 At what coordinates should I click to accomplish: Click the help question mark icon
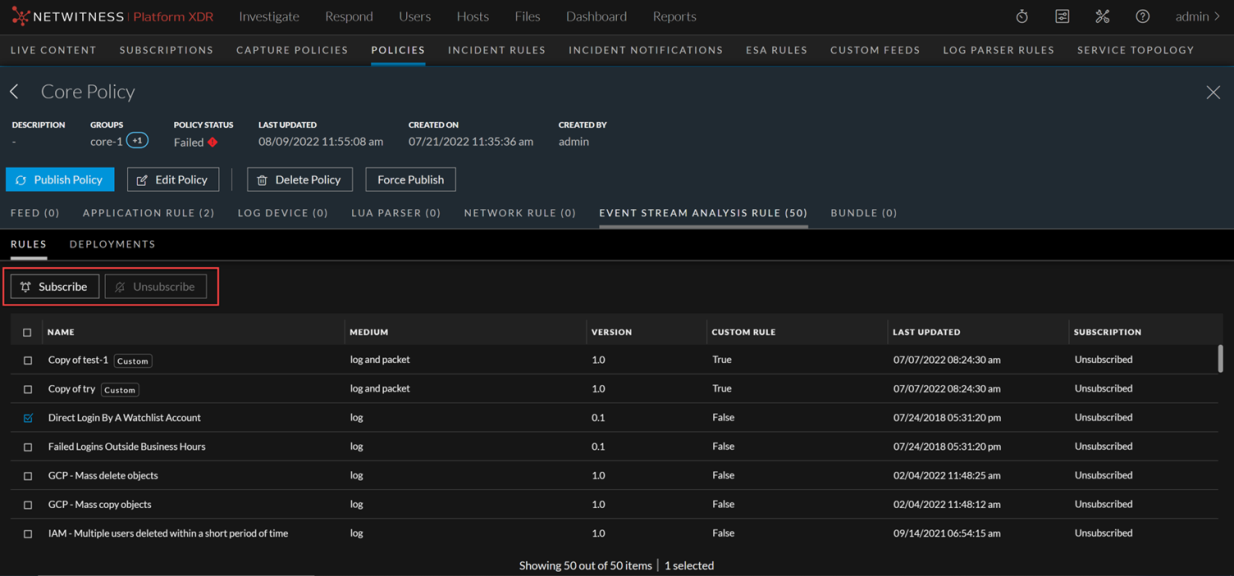pos(1142,17)
